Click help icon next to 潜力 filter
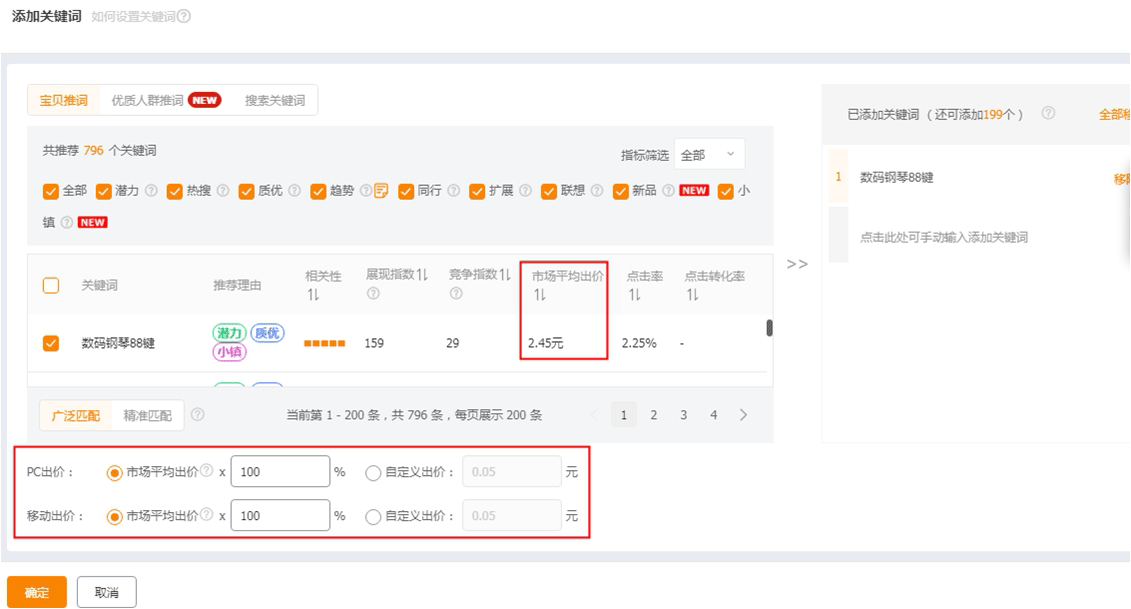Viewport: 1131px width, 609px height. (151, 191)
